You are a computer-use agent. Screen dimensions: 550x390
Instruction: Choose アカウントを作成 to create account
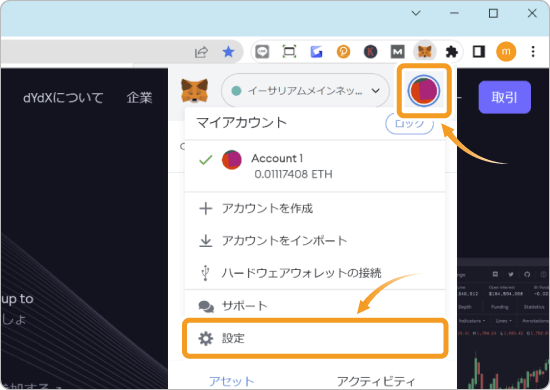coord(315,208)
